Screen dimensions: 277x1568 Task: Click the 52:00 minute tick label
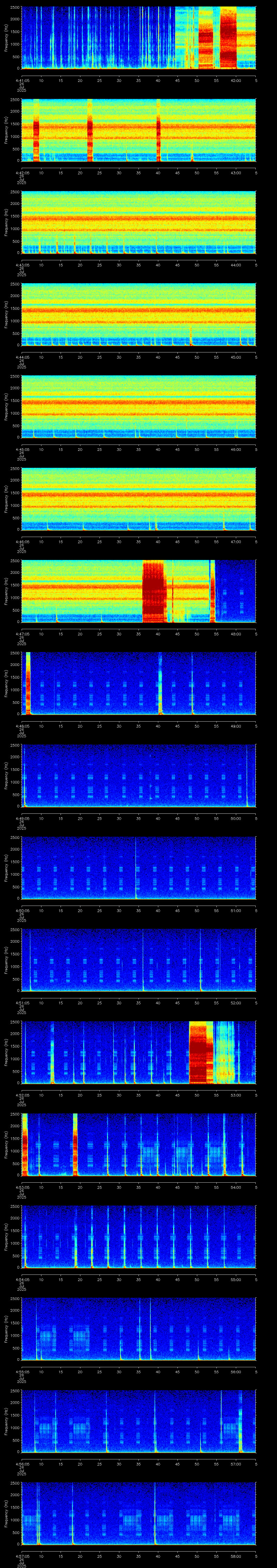click(x=236, y=1003)
